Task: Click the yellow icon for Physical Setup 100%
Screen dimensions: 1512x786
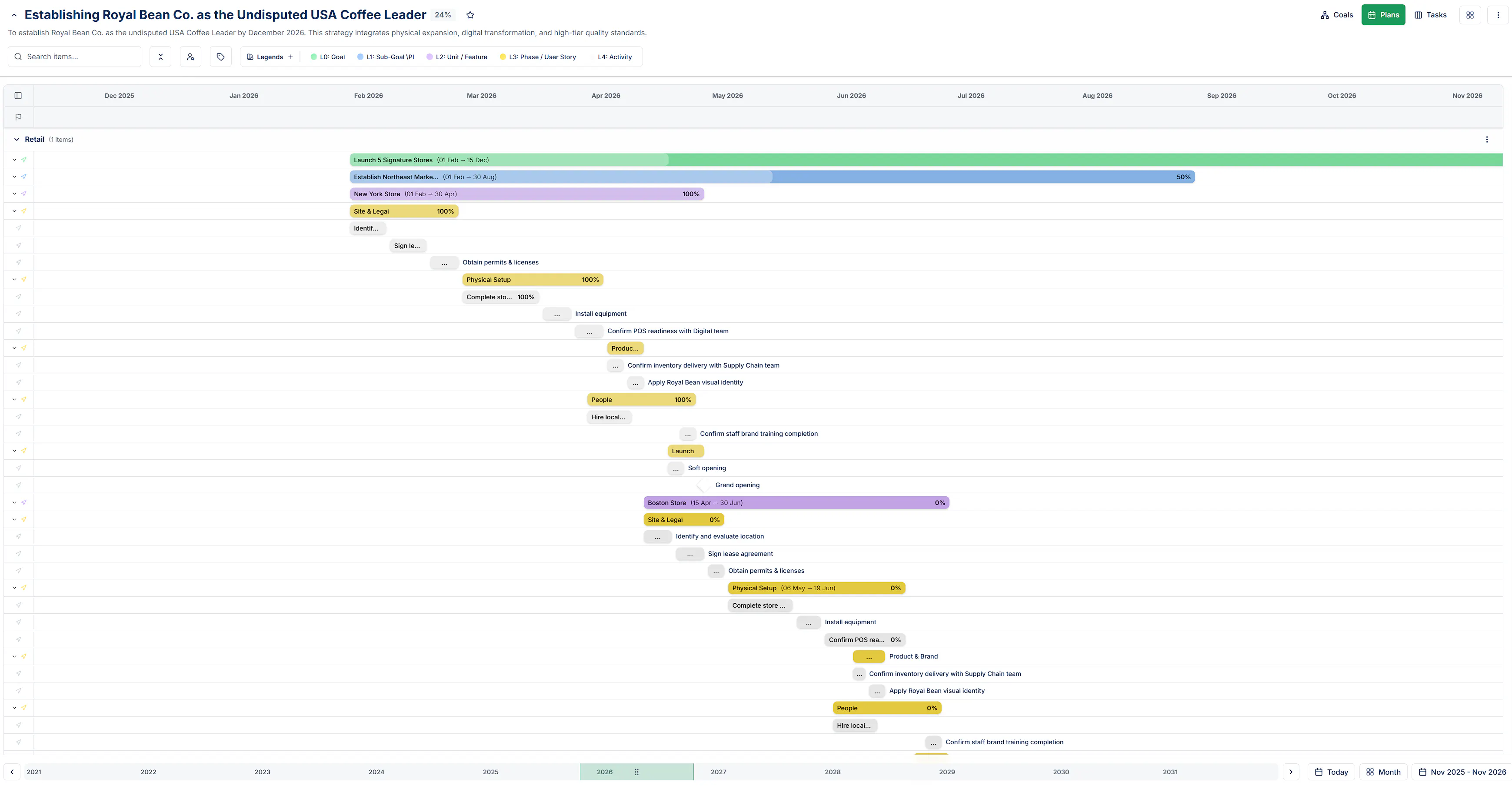Action: tap(23, 280)
